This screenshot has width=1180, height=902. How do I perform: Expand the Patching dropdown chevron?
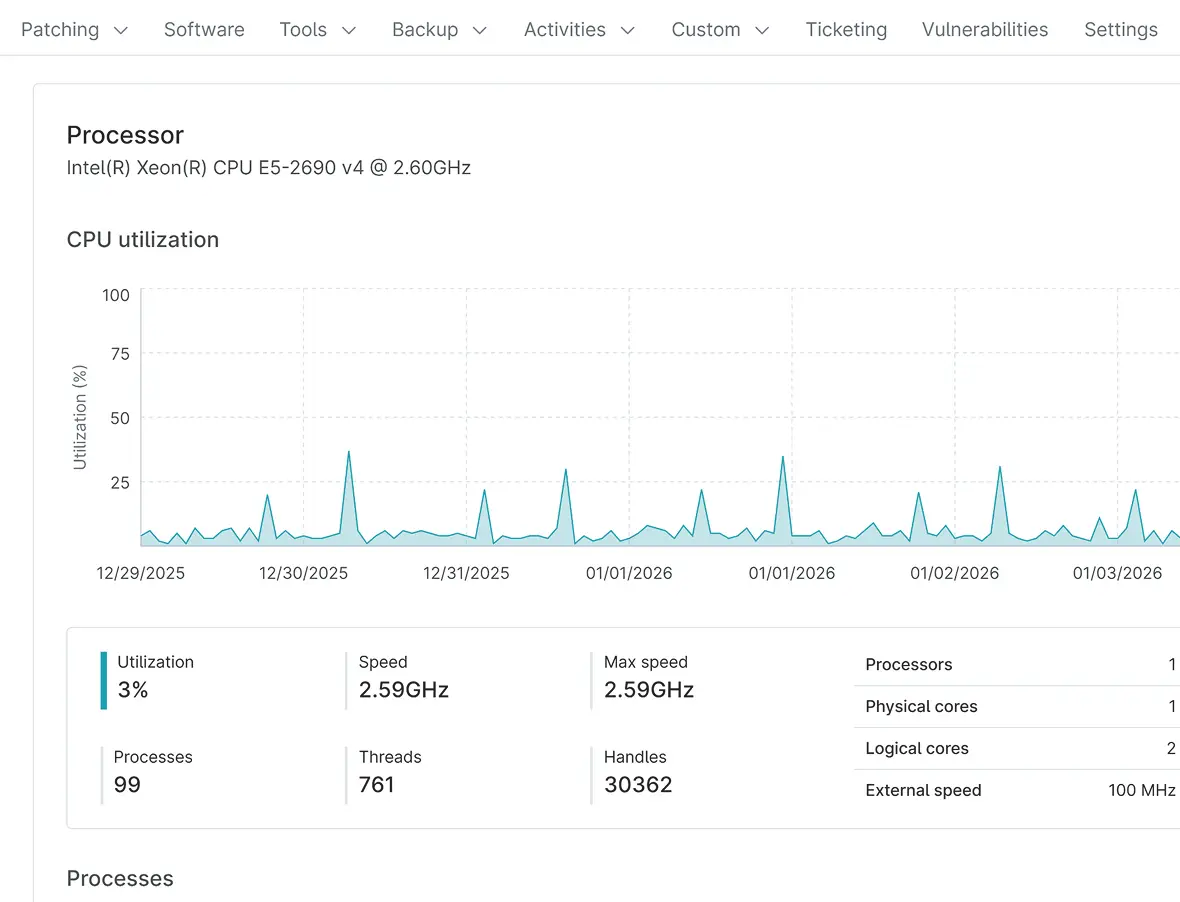click(120, 30)
